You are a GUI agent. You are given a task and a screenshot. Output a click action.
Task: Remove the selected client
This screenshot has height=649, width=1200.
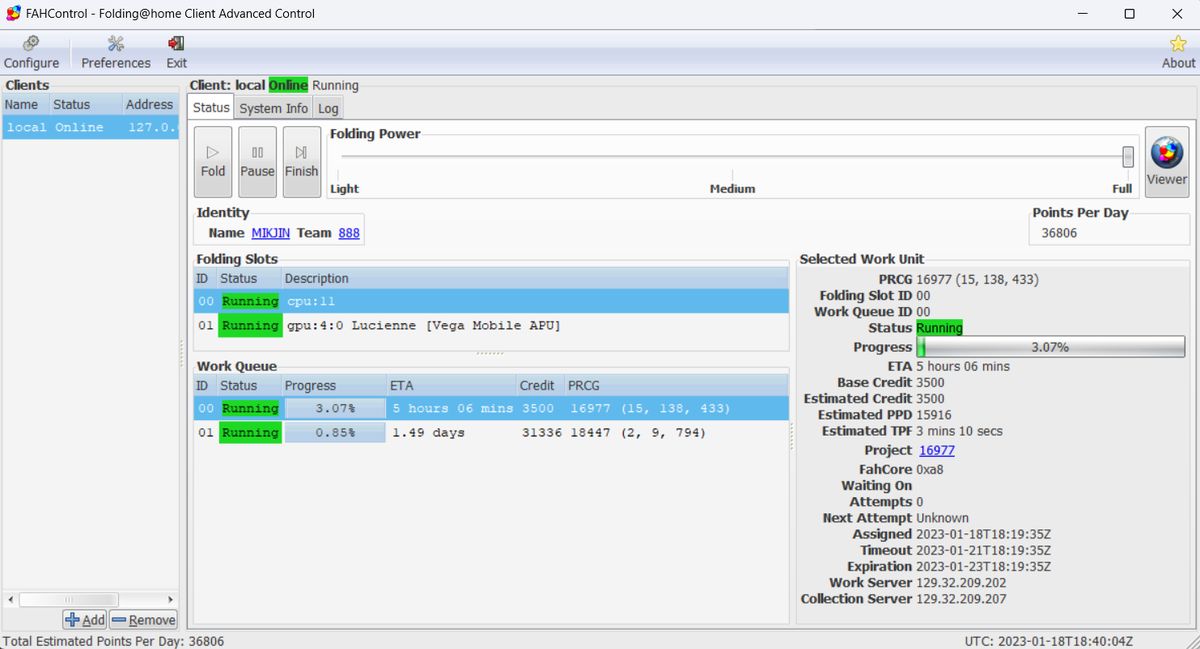coord(143,620)
